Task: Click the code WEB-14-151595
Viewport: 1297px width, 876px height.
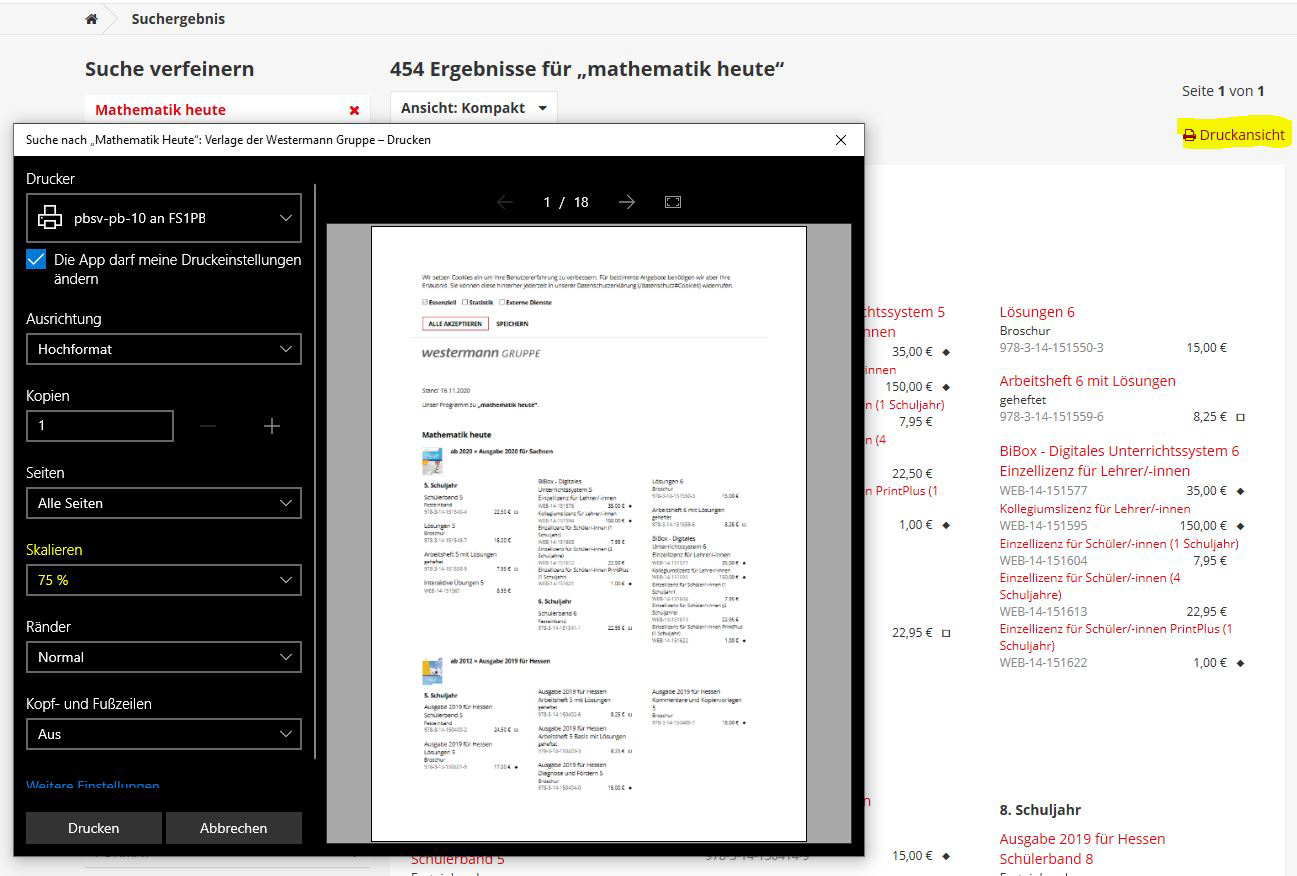Action: coord(1043,525)
